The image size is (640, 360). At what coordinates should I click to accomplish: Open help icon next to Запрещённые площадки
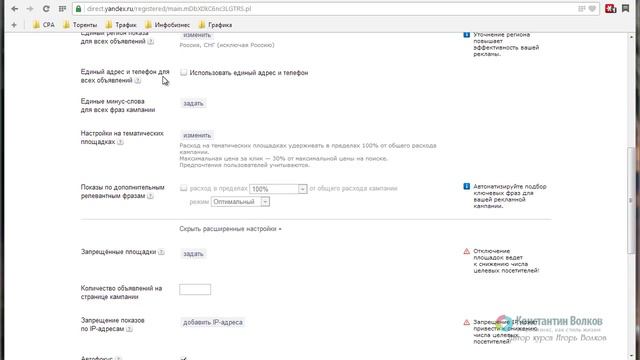(161, 252)
